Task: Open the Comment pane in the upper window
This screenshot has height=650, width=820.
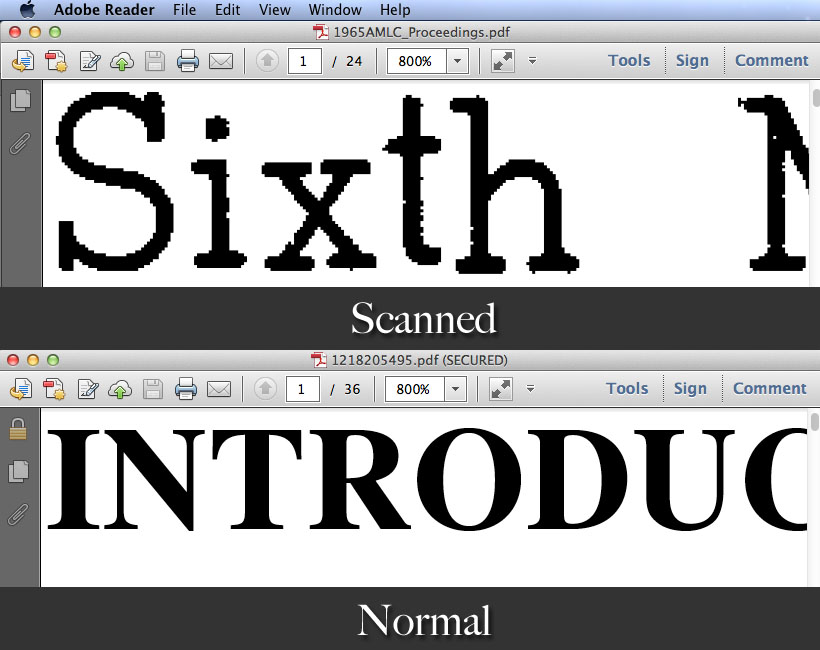Action: pos(772,61)
